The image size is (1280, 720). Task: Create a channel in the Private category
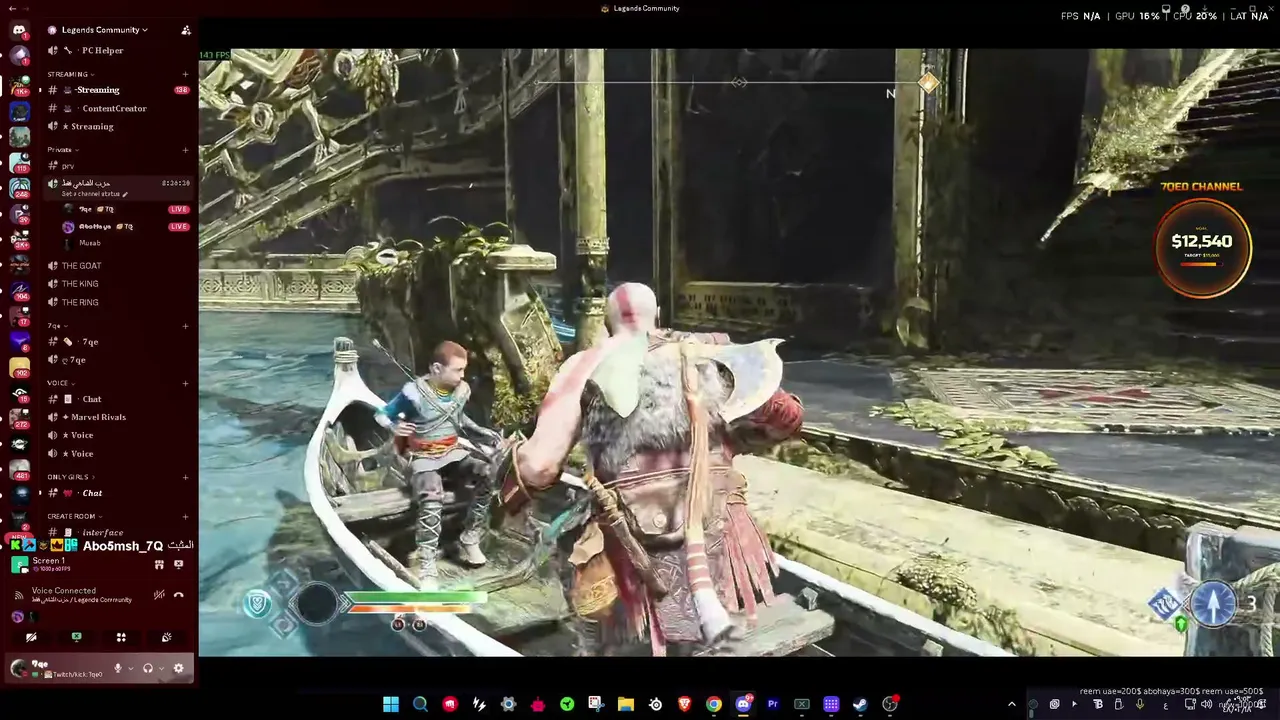(185, 150)
